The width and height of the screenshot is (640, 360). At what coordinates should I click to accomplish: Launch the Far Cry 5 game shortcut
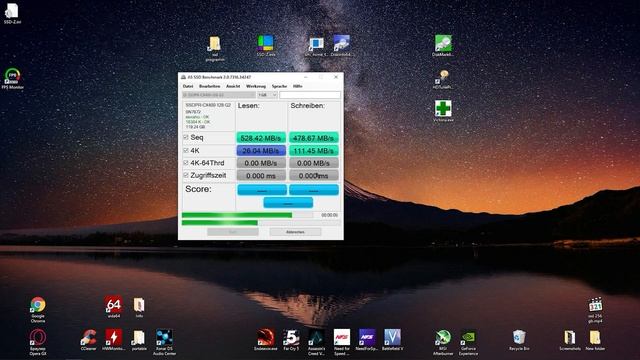click(291, 340)
